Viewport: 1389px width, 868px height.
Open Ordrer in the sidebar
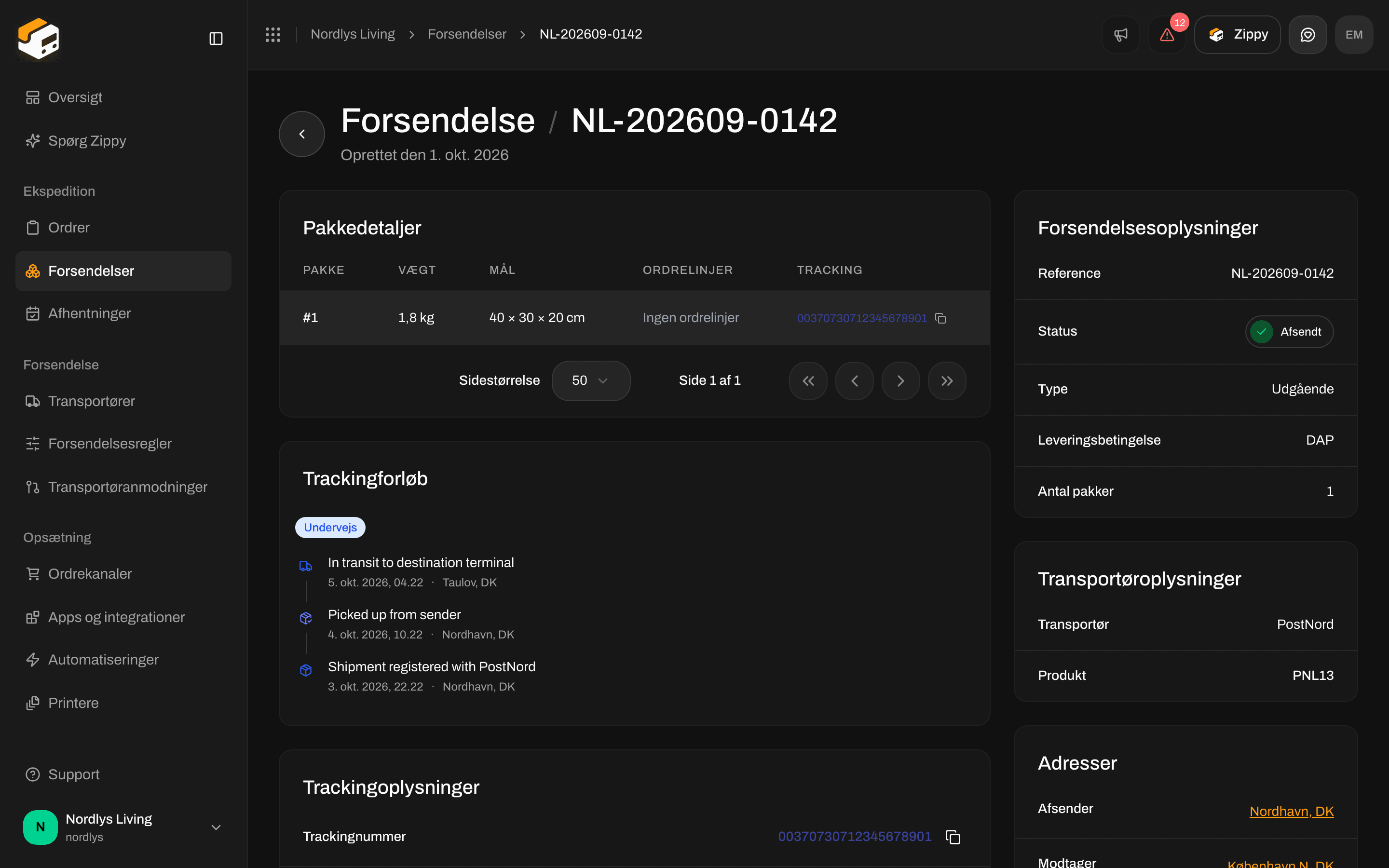tap(123, 228)
